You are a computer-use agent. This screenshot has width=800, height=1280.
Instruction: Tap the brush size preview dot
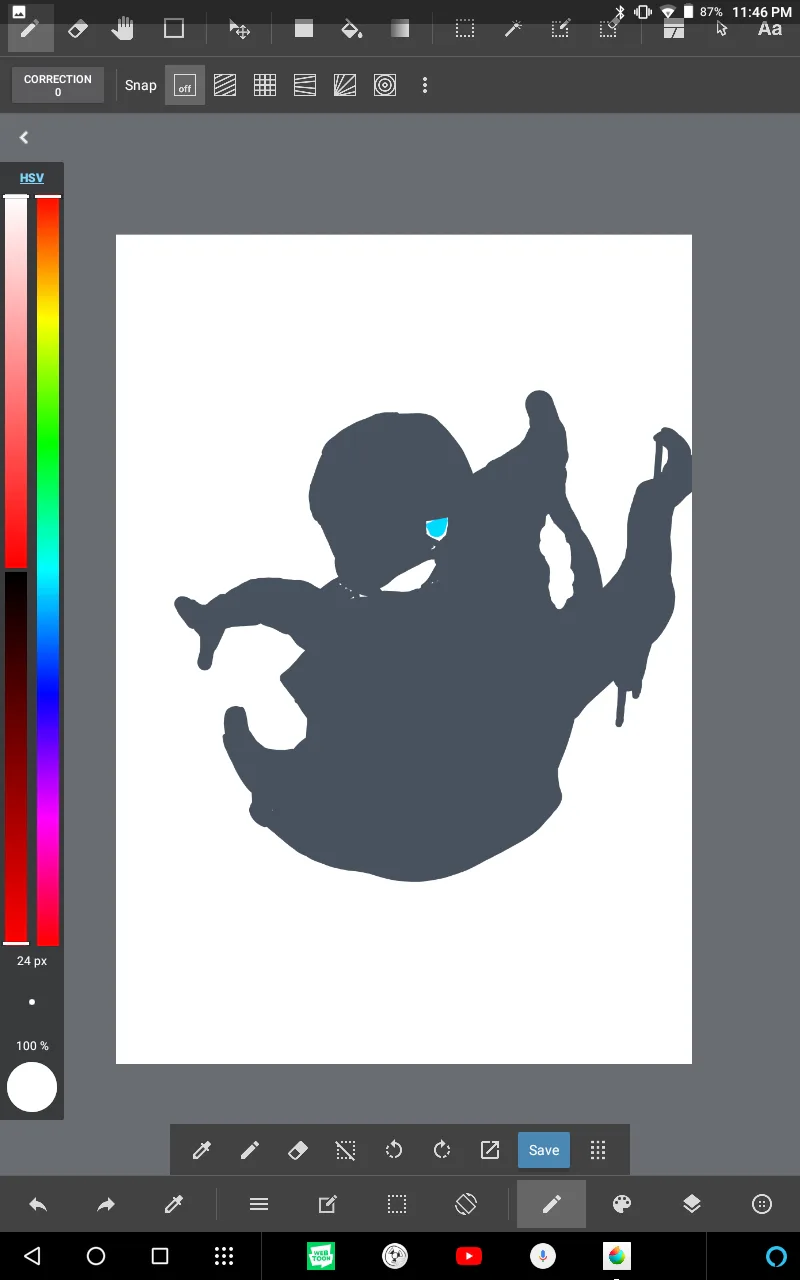[32, 1001]
